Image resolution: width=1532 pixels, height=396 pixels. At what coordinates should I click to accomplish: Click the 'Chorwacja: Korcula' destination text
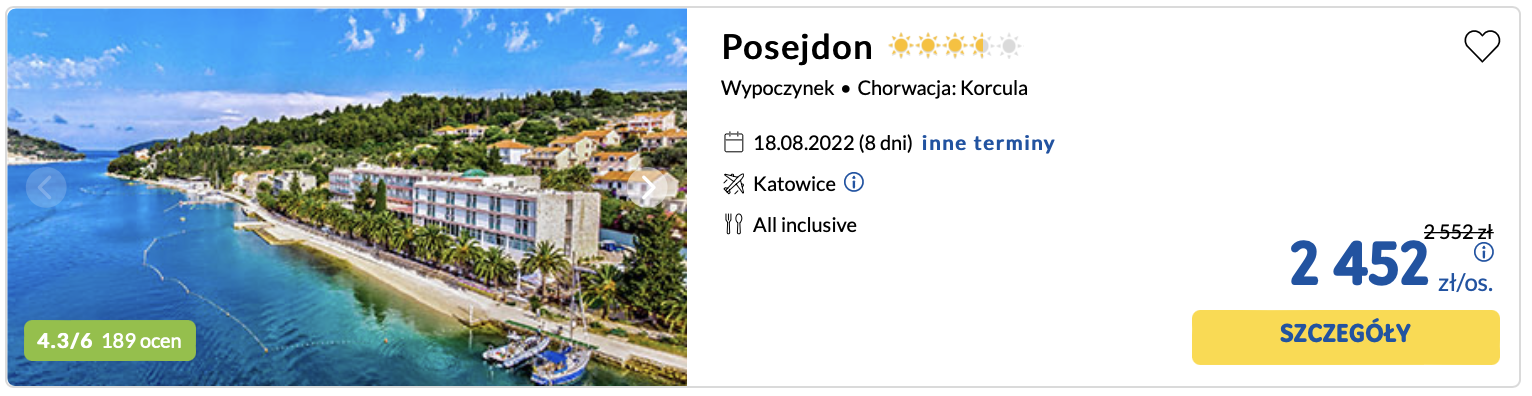coord(942,88)
